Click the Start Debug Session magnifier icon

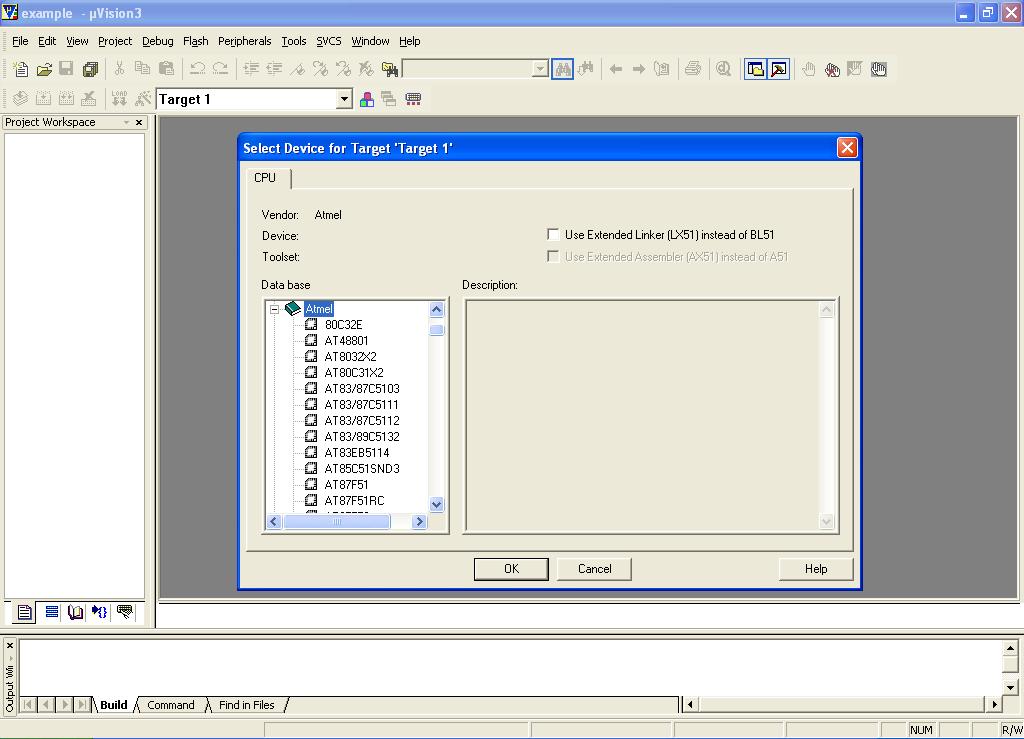(723, 69)
